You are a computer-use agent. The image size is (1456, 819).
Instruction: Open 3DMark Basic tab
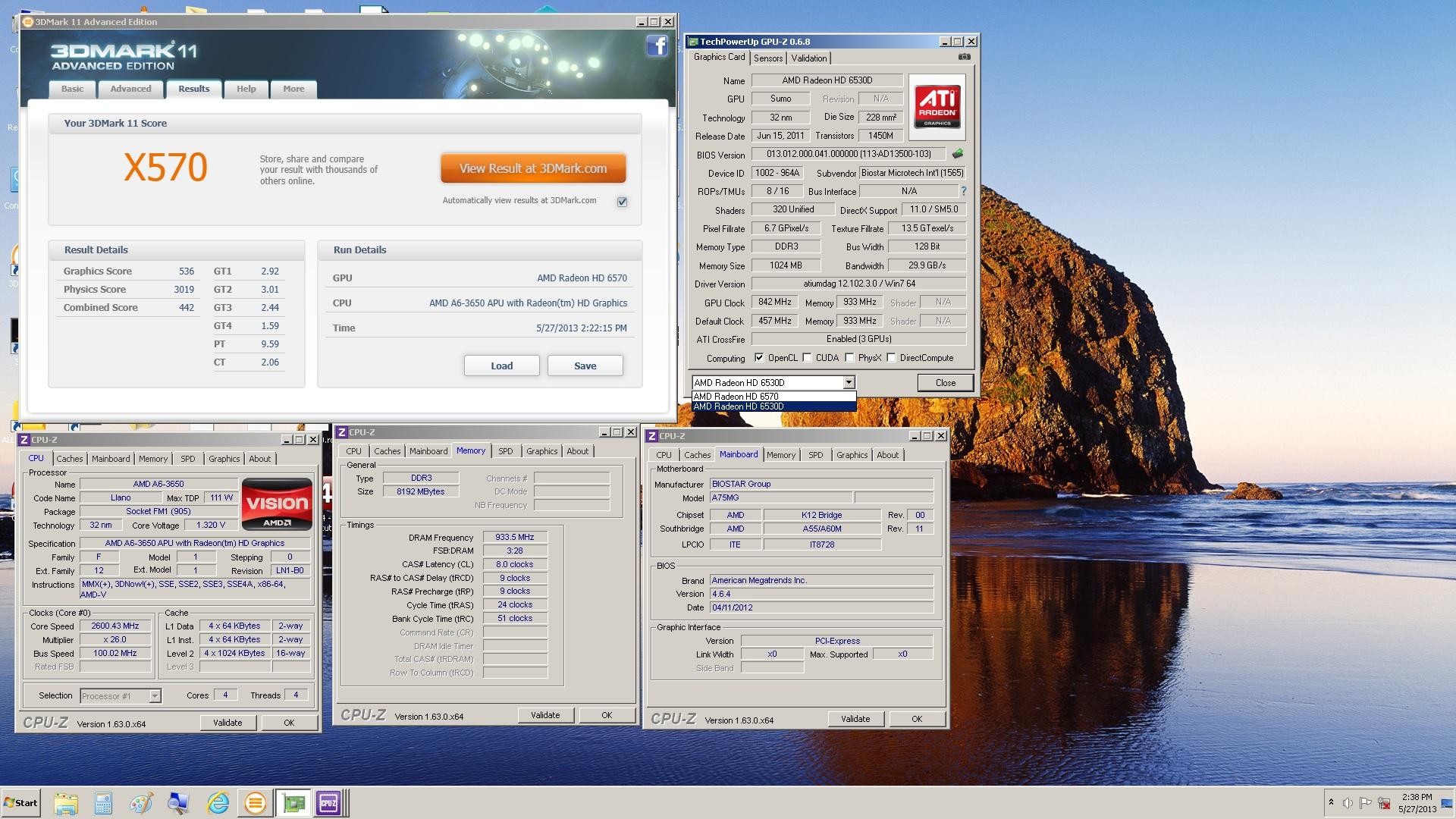click(x=73, y=89)
